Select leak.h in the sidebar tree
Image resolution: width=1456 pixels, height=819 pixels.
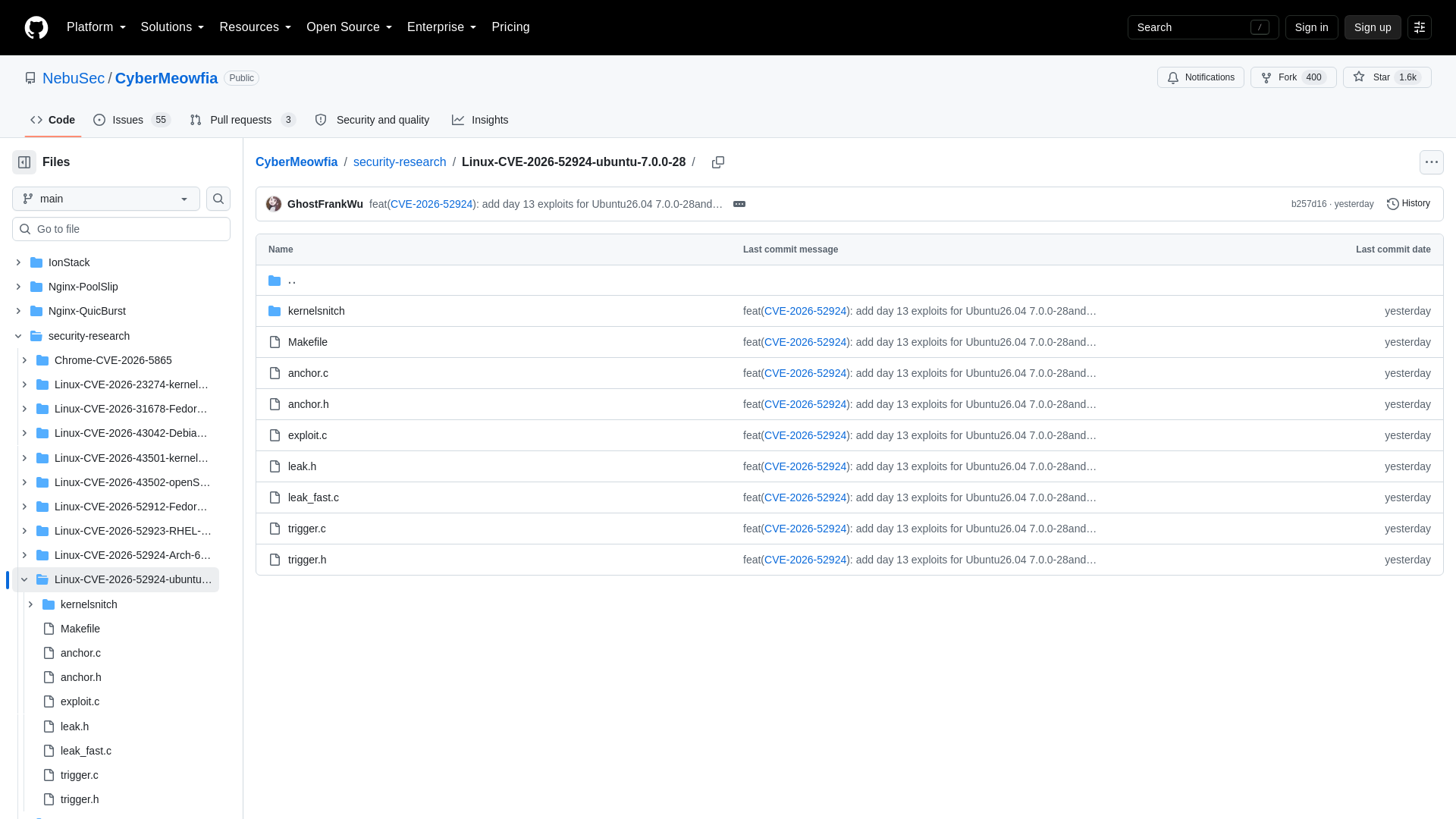[x=74, y=726]
